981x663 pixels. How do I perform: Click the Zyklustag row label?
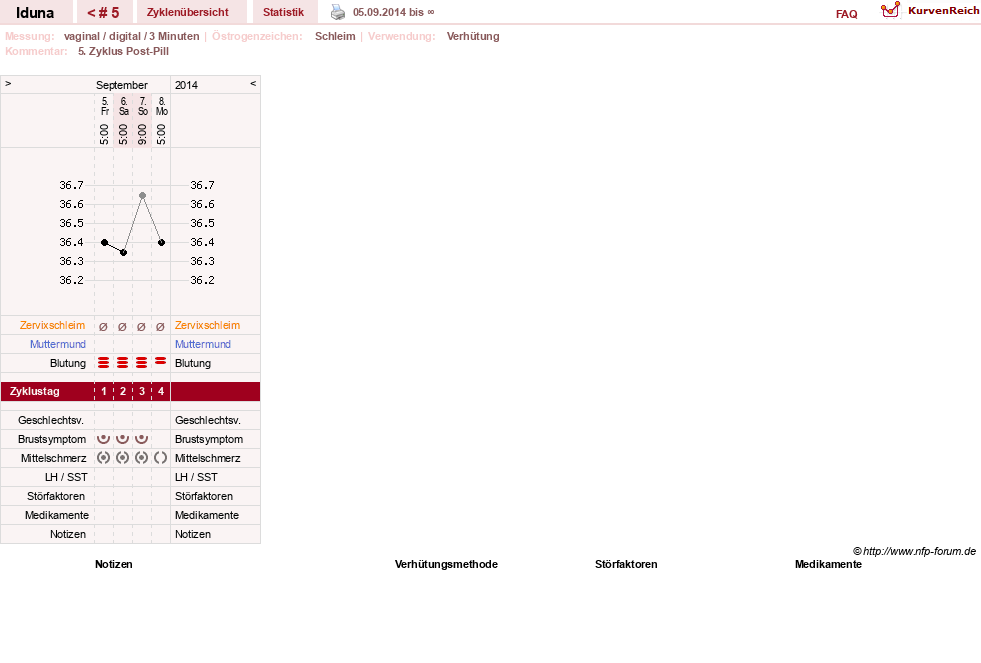click(x=34, y=392)
